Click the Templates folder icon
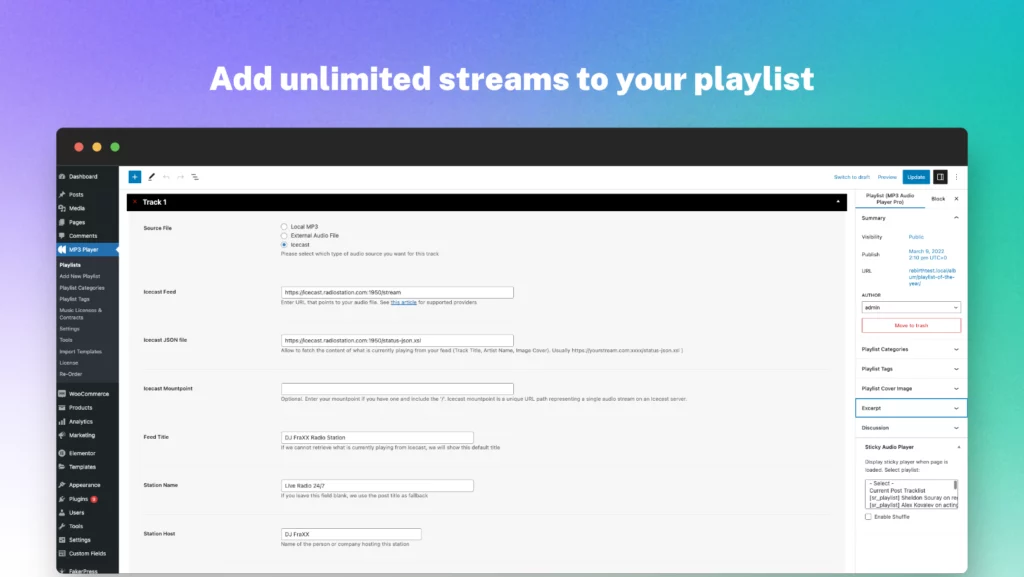 click(x=62, y=467)
